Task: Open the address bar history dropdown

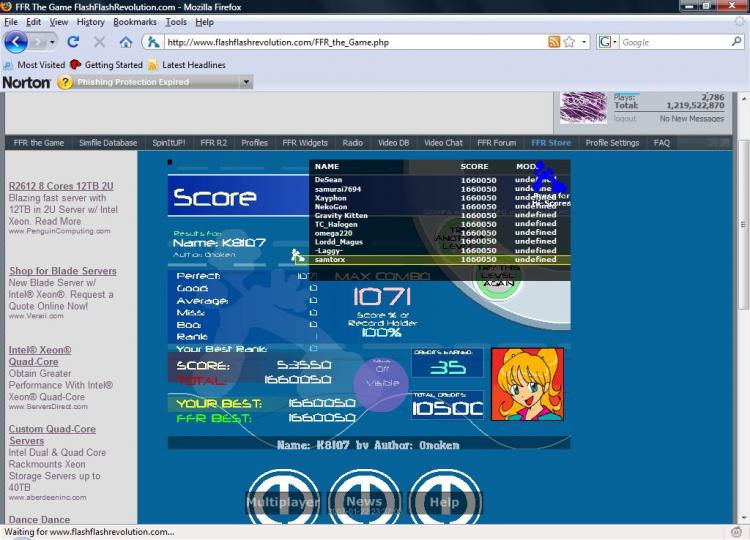Action: pos(584,42)
